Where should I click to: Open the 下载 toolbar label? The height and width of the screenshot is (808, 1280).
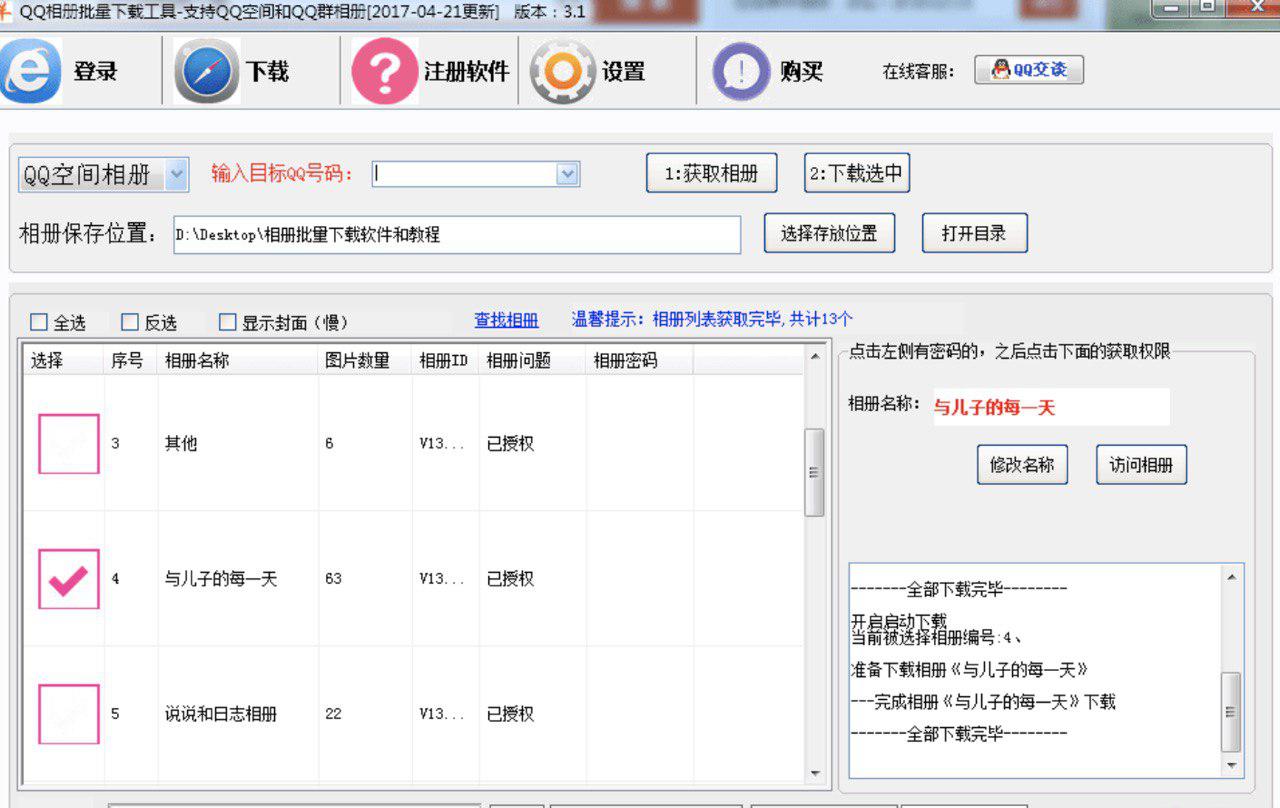coord(267,71)
